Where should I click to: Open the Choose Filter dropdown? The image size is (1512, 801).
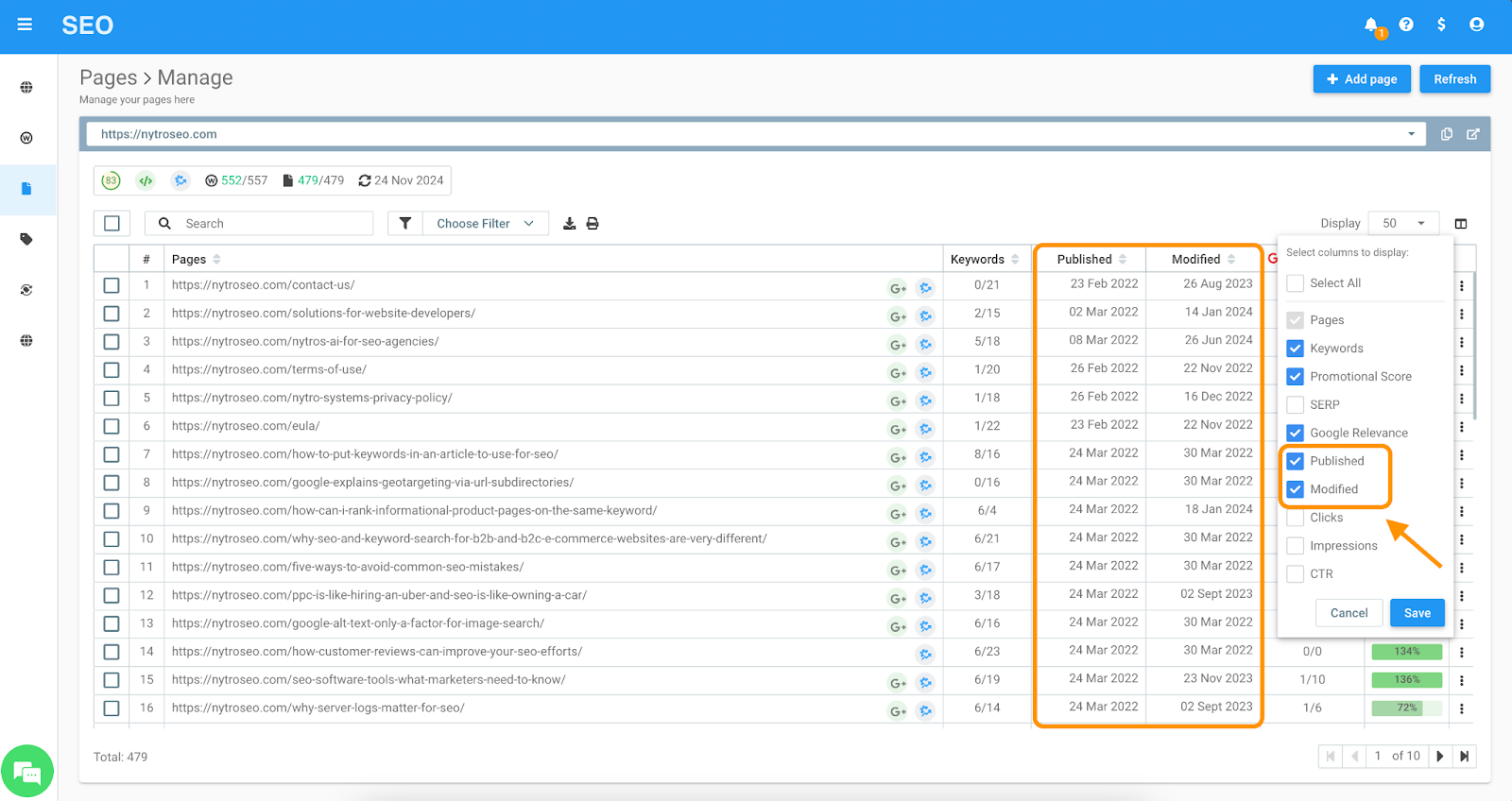pos(485,224)
